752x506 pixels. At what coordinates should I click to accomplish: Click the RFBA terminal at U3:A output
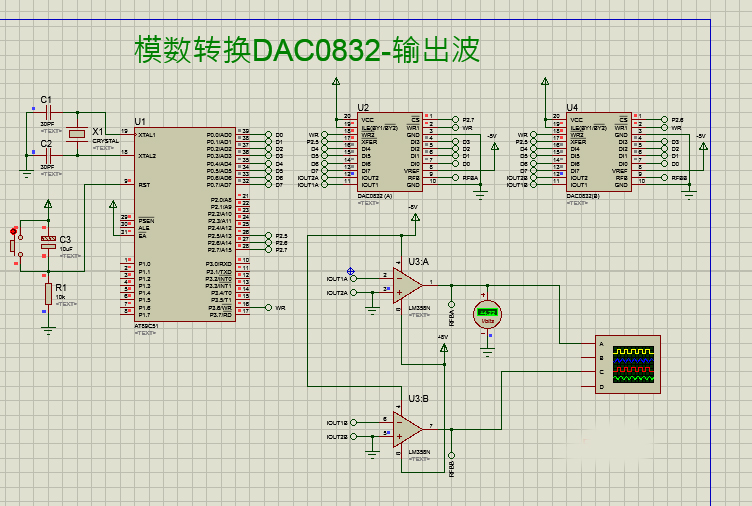tap(451, 304)
